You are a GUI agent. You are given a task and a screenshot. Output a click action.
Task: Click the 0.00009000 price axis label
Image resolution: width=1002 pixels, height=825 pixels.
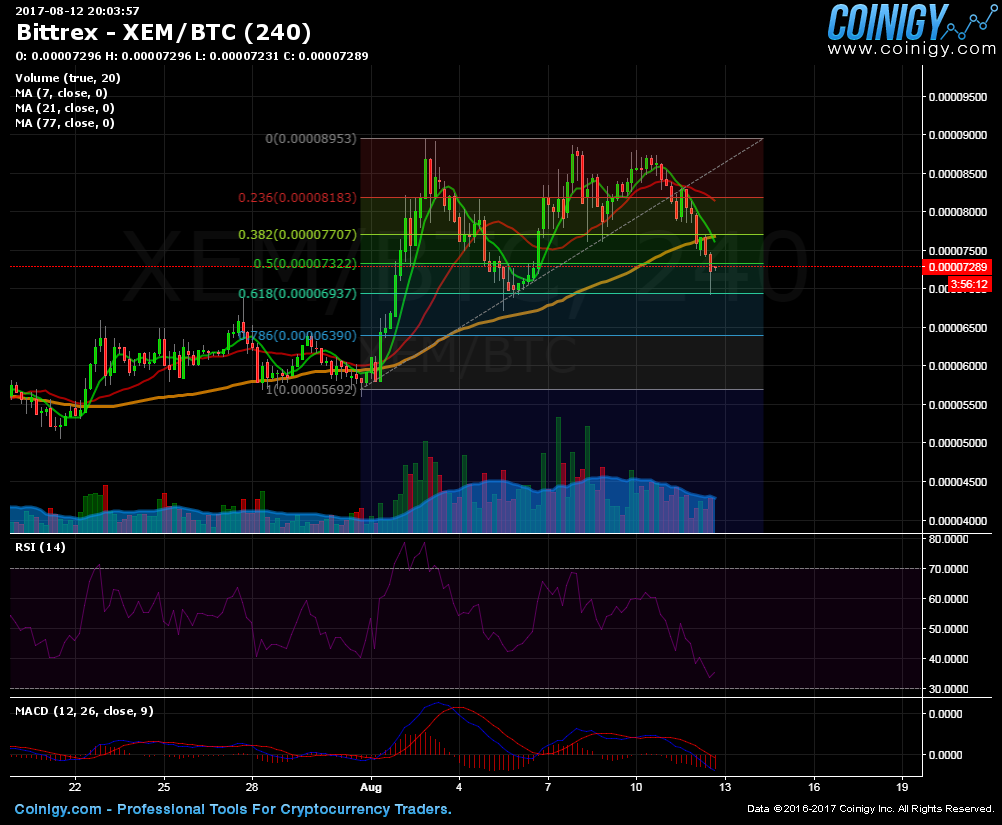(958, 135)
